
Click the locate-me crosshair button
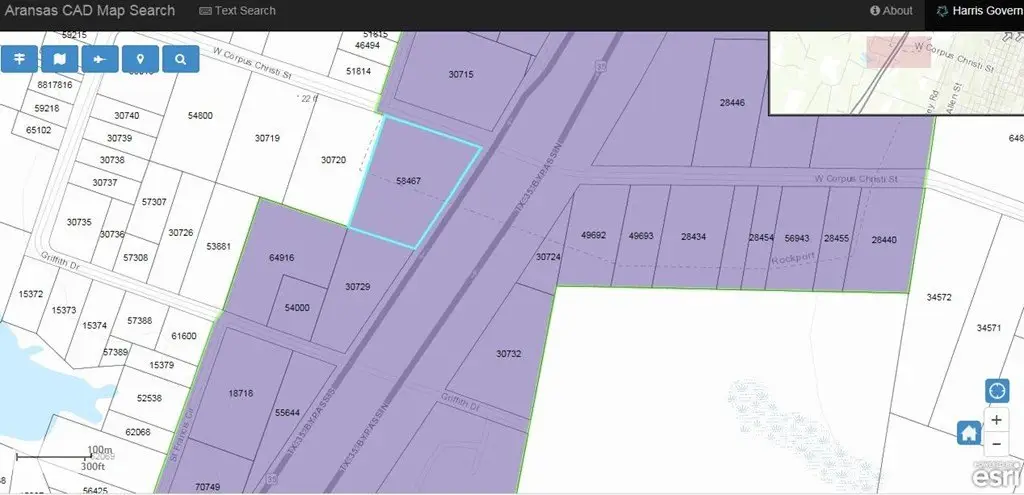(x=996, y=390)
